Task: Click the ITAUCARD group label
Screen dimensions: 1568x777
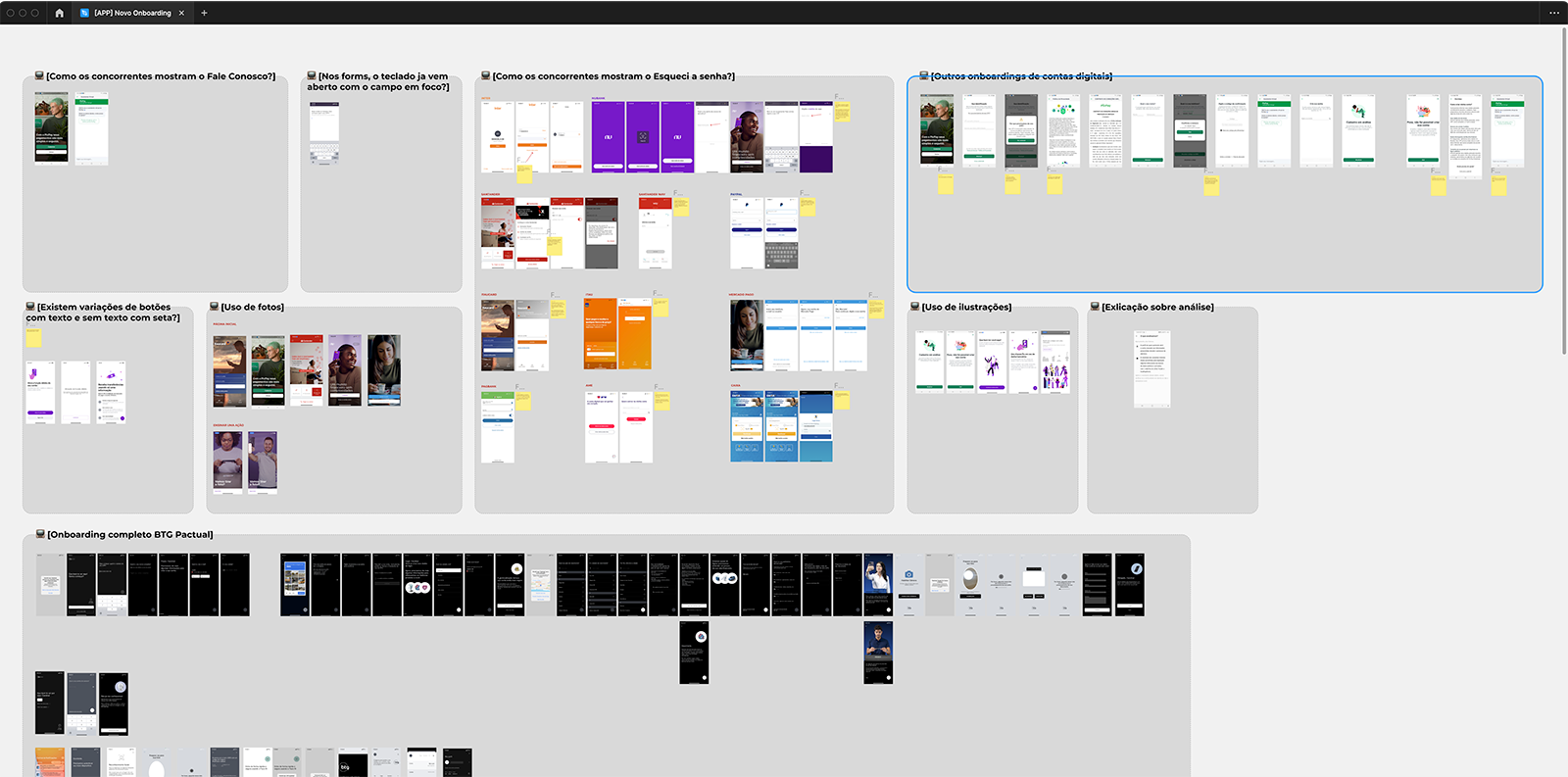Action: click(x=489, y=294)
